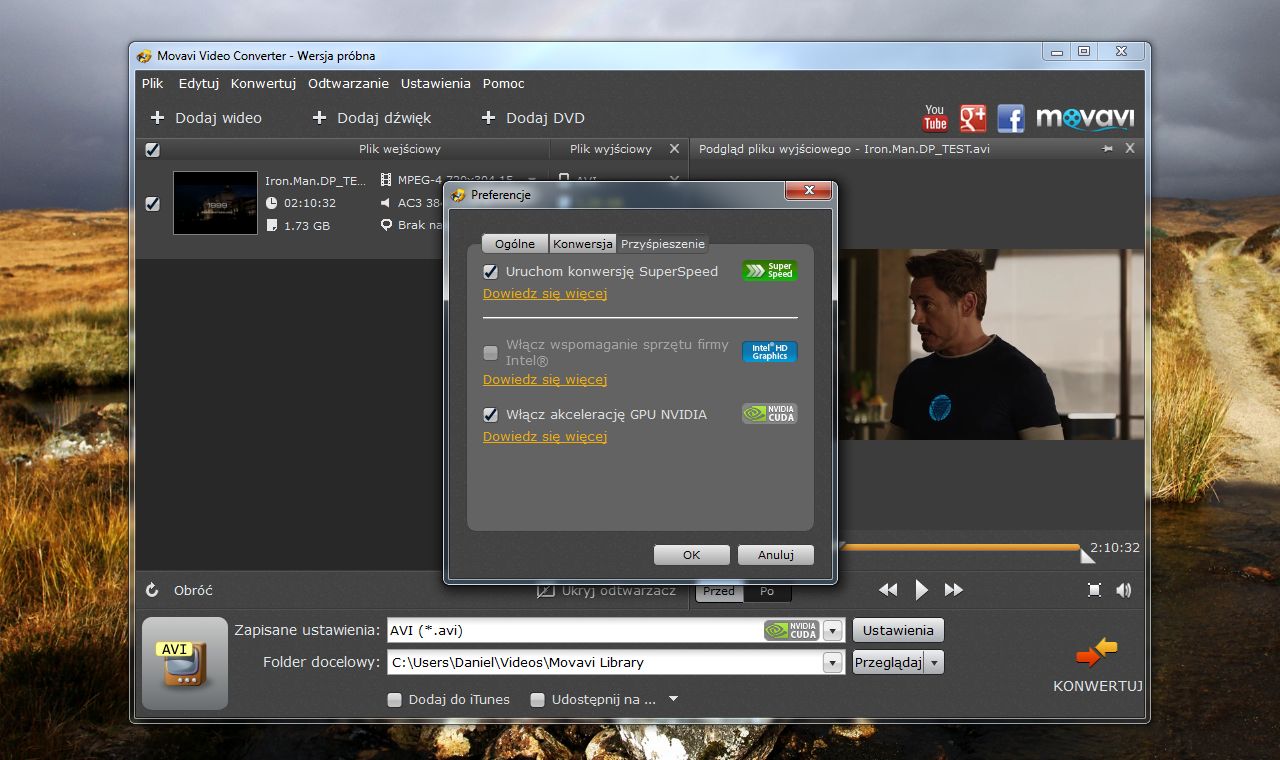Open the Pomoc menu
The image size is (1280, 760).
pos(504,84)
